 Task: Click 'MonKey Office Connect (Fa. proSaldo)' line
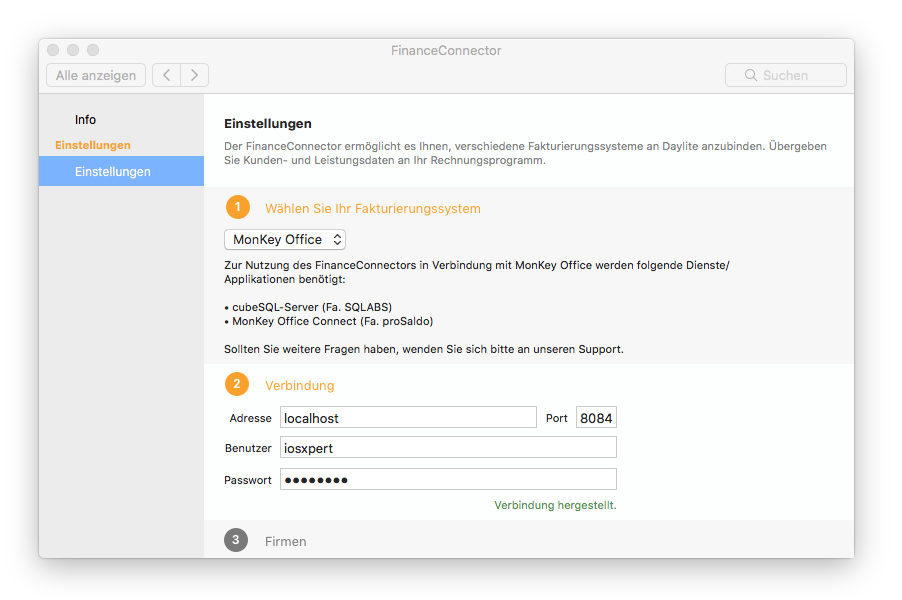pos(329,321)
